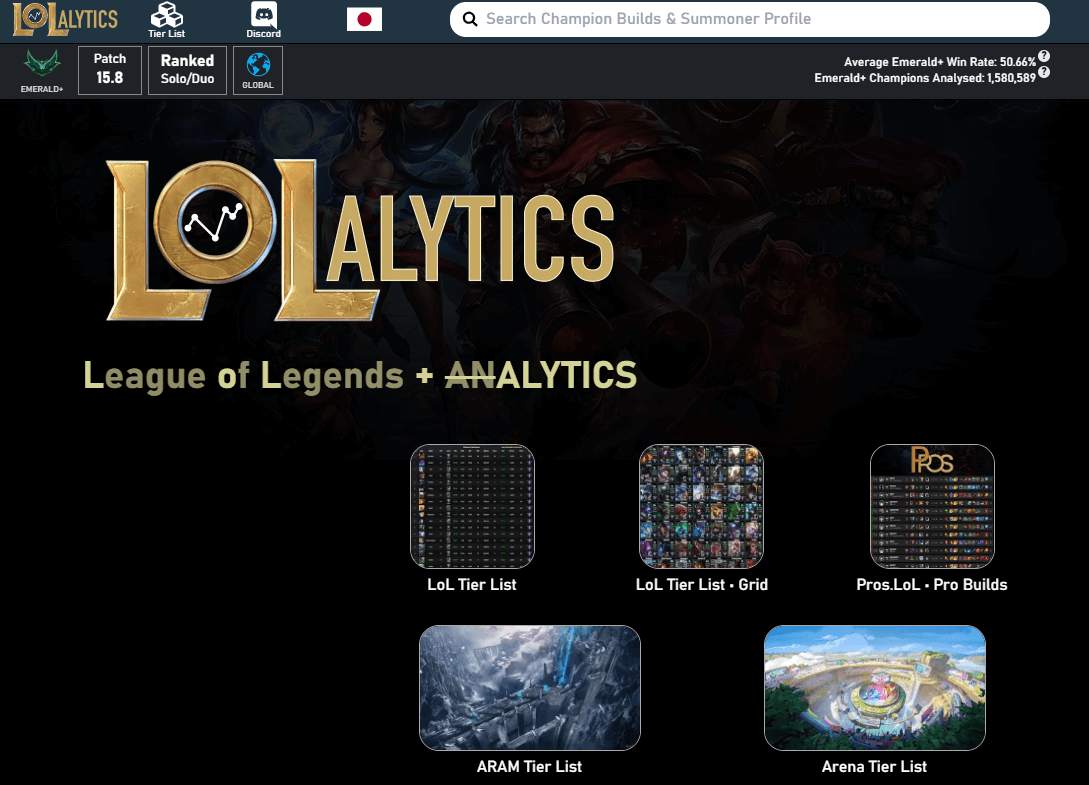
Task: Open the Emerald+ rank filter
Action: [x=42, y=70]
